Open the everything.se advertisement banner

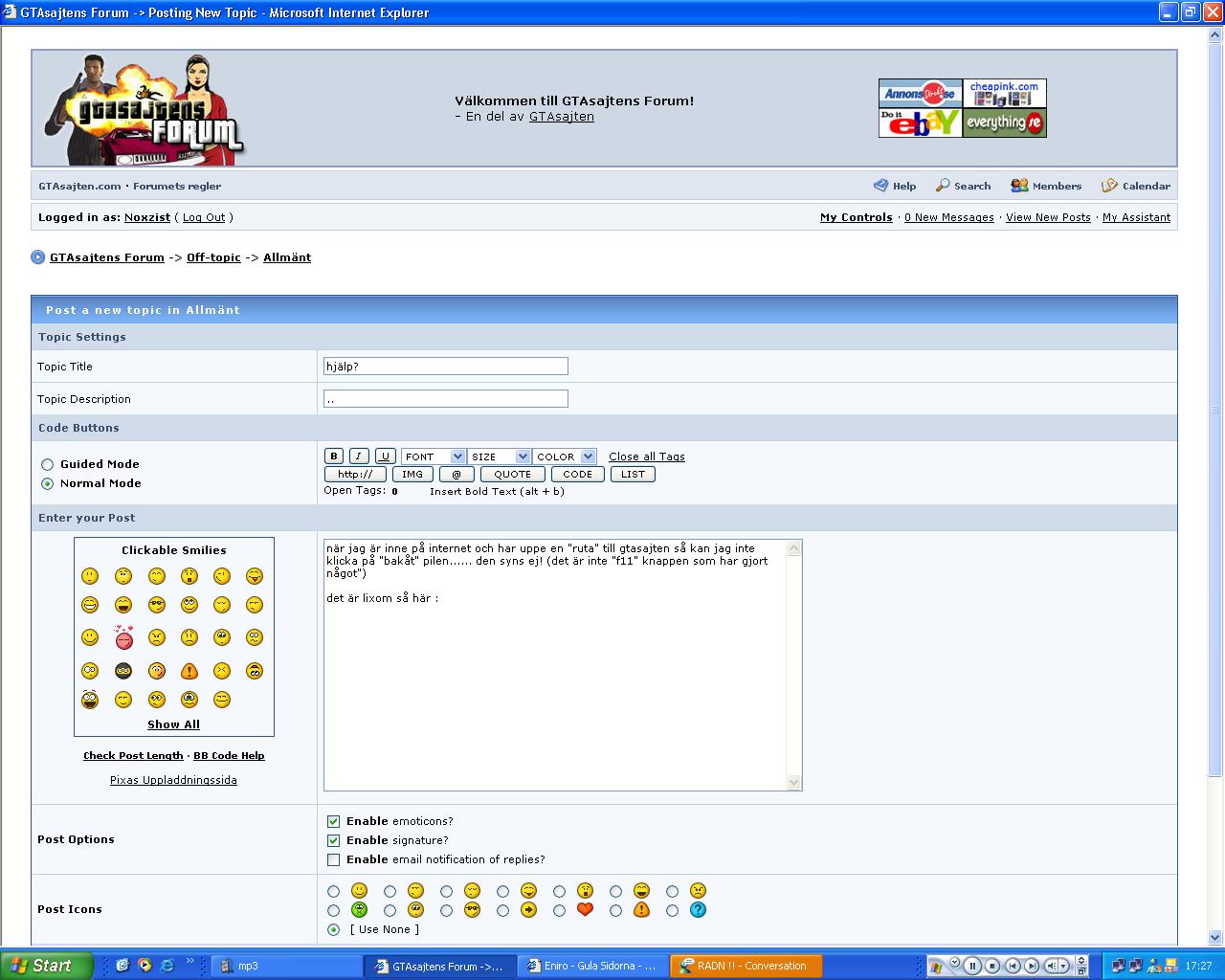coord(1004,122)
